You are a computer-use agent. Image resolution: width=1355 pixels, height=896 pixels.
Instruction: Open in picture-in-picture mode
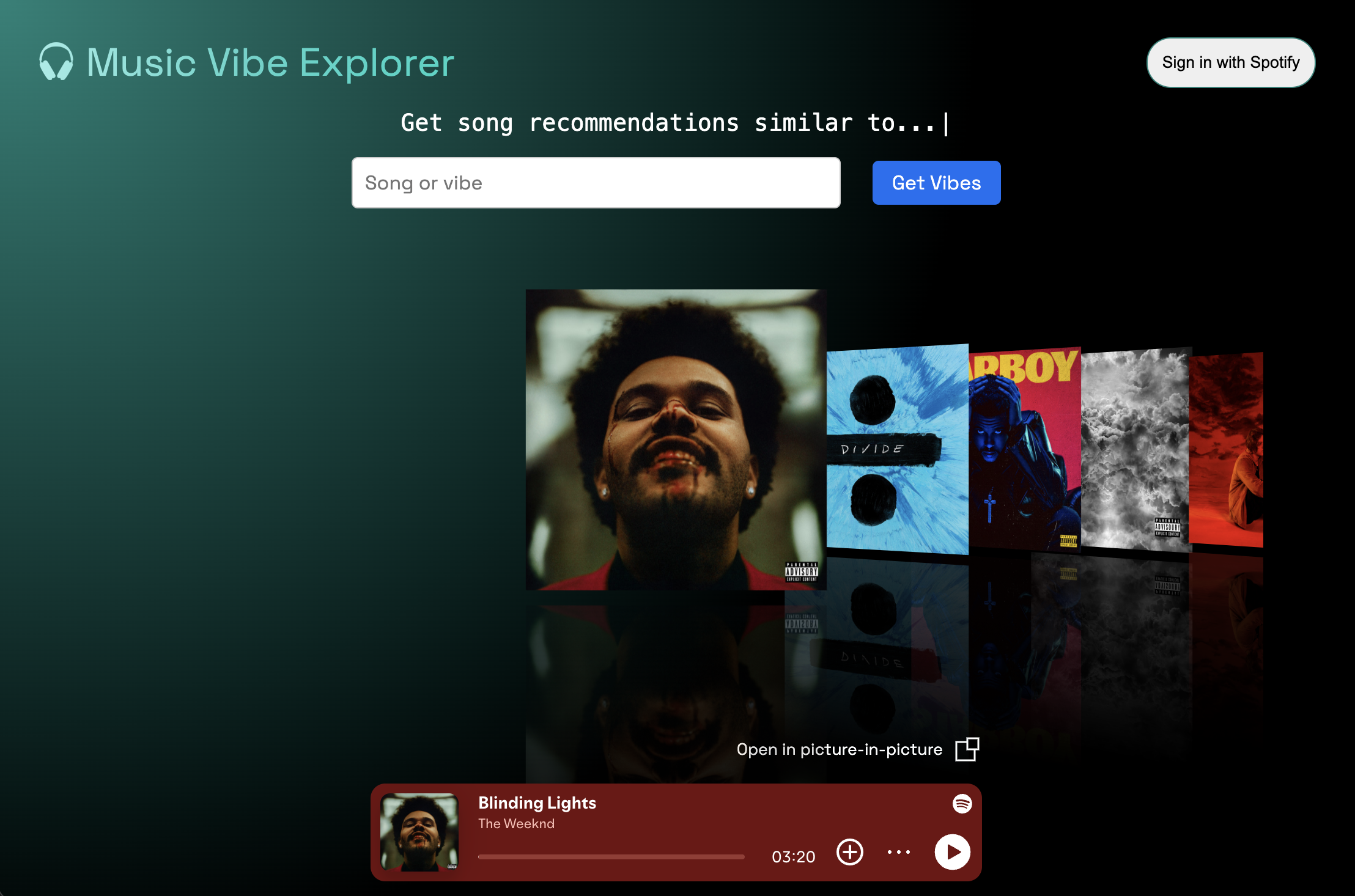[x=840, y=749]
